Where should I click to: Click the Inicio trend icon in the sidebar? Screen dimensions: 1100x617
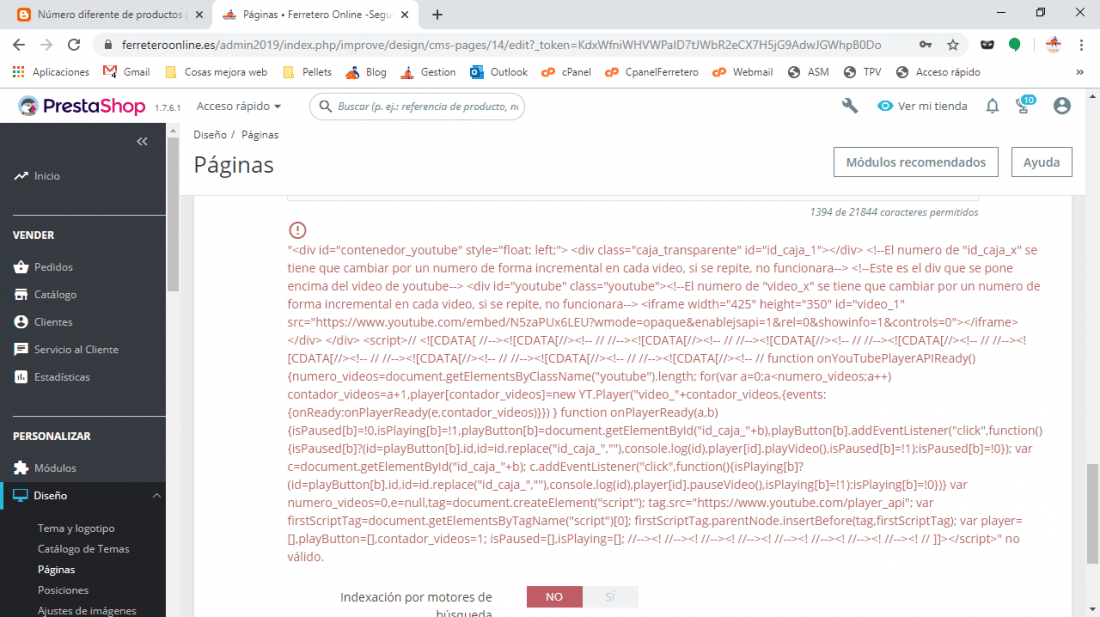coord(20,176)
